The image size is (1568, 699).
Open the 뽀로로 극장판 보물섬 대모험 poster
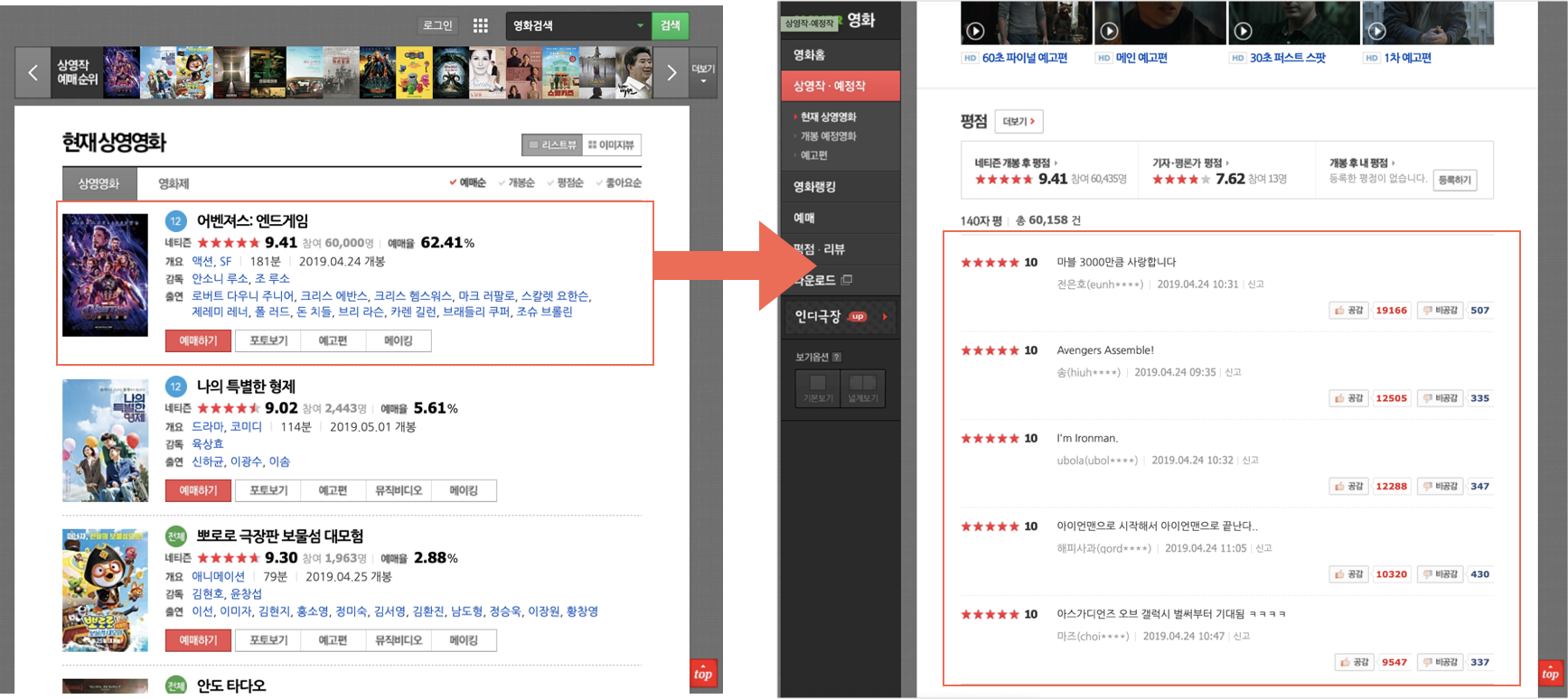(x=105, y=591)
